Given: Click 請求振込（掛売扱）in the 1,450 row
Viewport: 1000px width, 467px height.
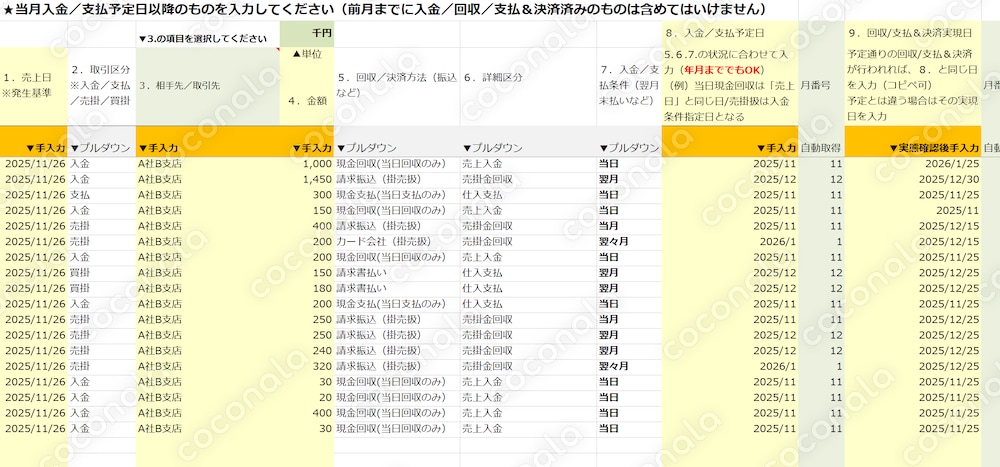Looking at the screenshot, I should click(x=397, y=179).
